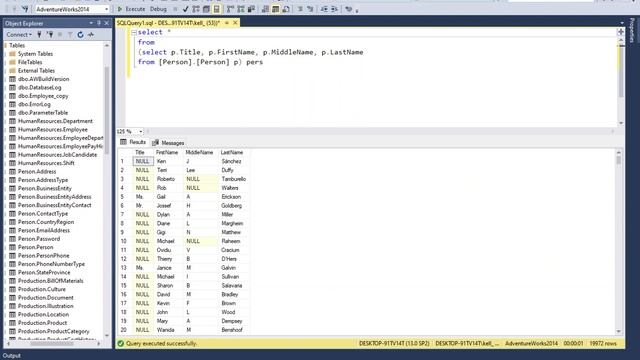Toggle auto-hide pin on Object Explorer

pos(99,23)
